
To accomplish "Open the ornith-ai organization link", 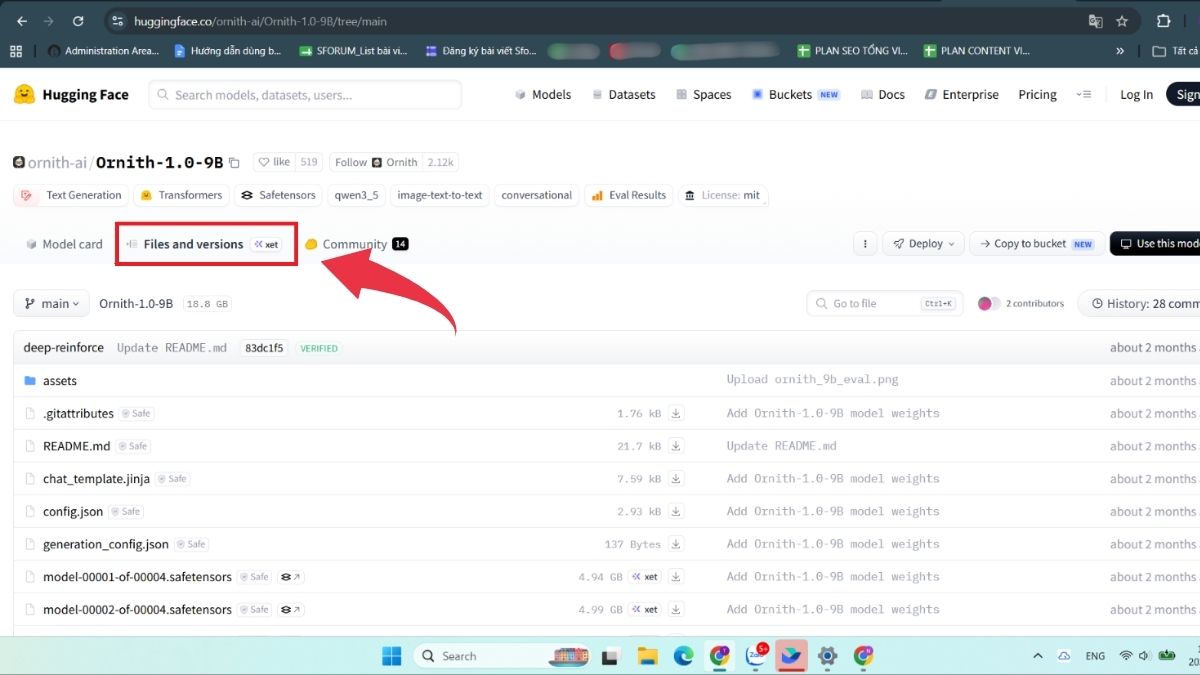I will pyautogui.click(x=58, y=162).
